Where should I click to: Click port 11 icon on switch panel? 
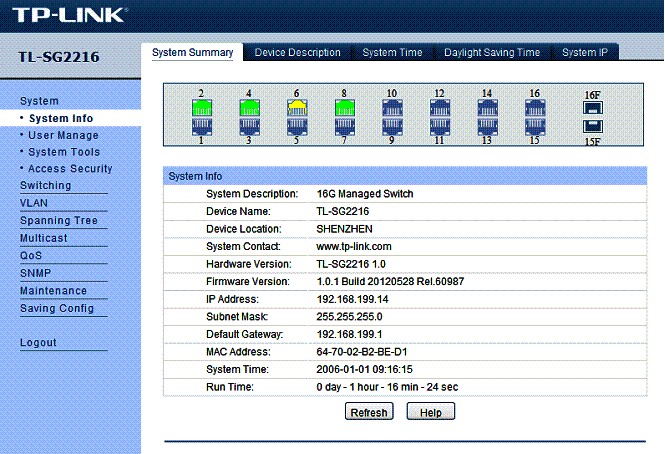click(440, 126)
